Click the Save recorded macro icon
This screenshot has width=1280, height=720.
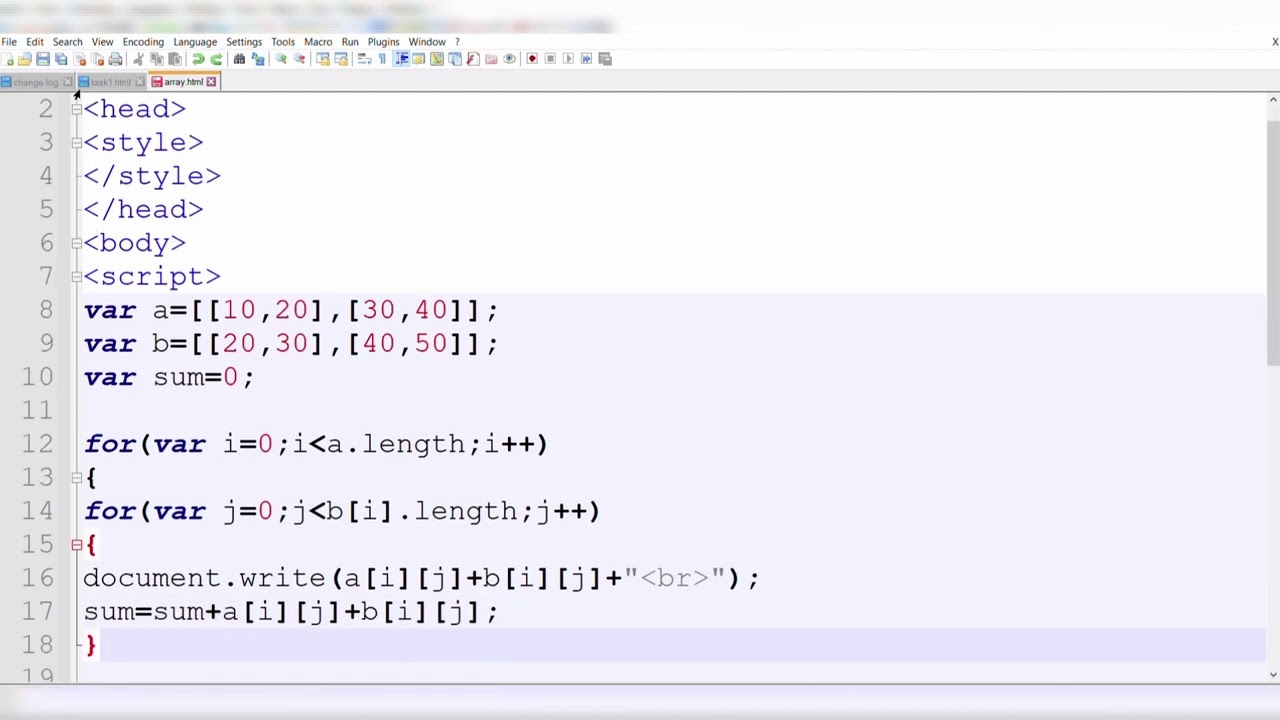(605, 59)
